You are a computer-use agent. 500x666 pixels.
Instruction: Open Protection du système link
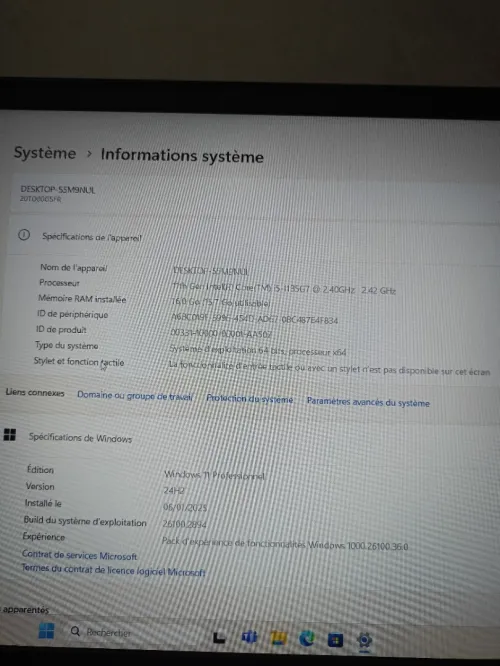coord(250,399)
